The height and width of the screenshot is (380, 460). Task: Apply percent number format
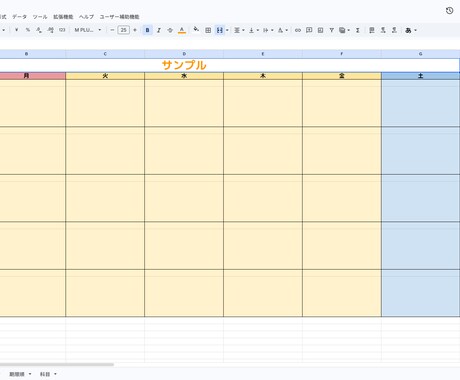pos(28,30)
